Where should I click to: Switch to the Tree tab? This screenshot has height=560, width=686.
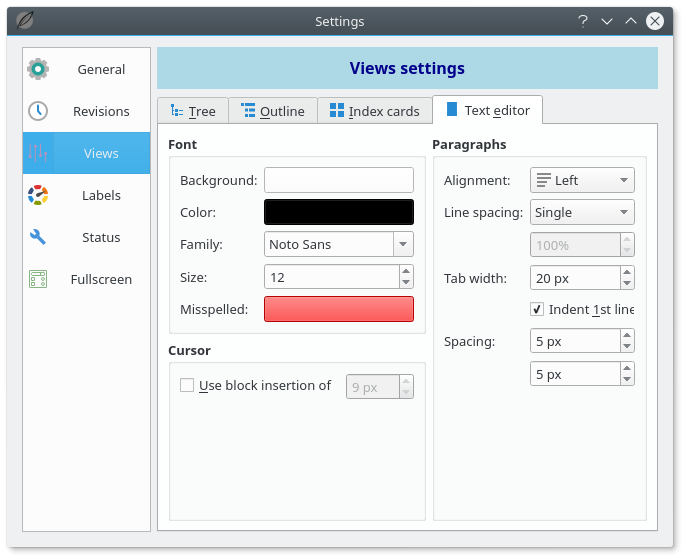pos(193,111)
